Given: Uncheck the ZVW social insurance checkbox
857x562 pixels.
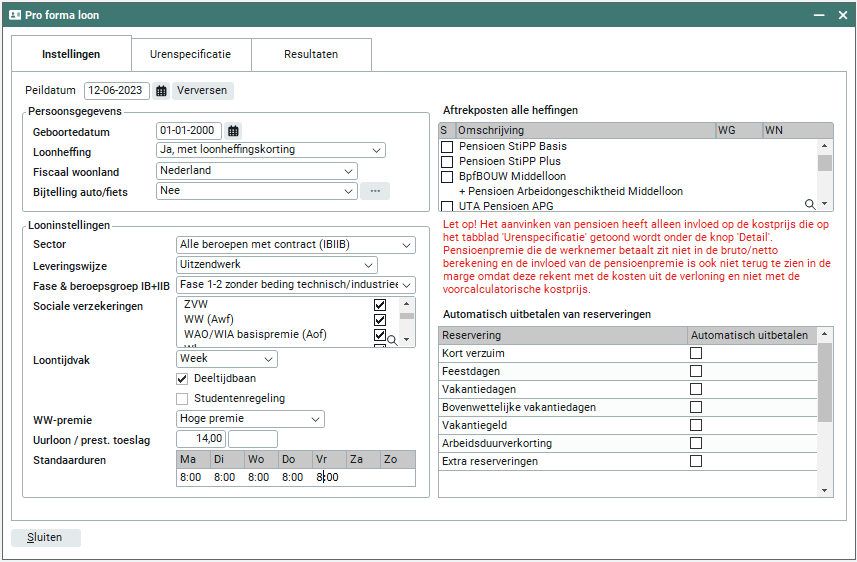Looking at the screenshot, I should 380,305.
